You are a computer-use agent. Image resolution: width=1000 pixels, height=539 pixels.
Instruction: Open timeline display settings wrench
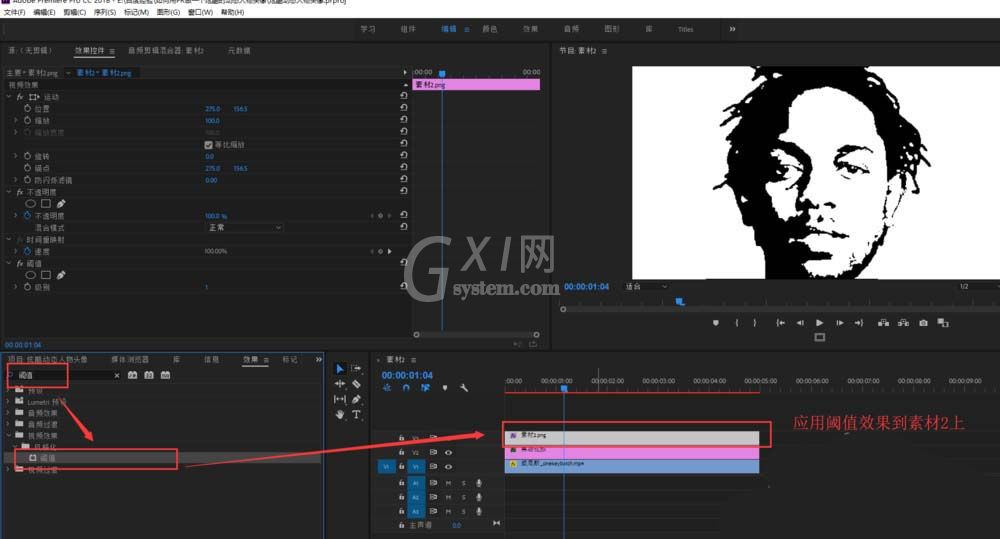pos(464,388)
